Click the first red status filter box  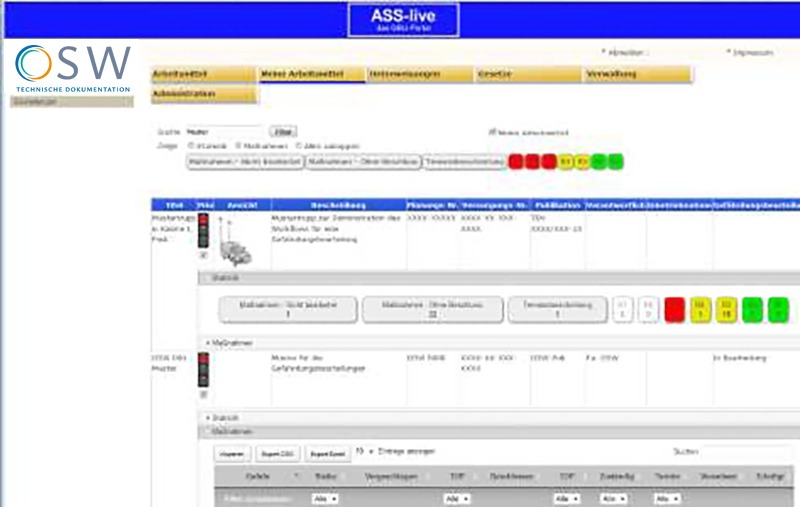coord(516,160)
